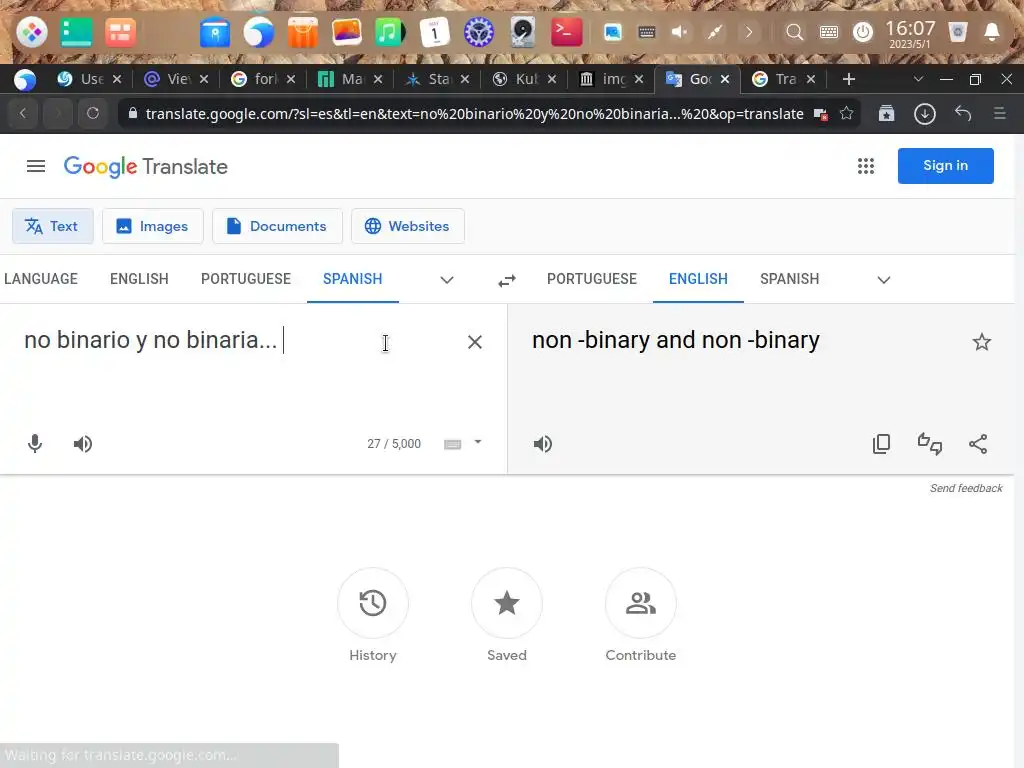This screenshot has height=768, width=1024.
Task: Copy the translation to clipboard
Action: pyautogui.click(x=882, y=444)
